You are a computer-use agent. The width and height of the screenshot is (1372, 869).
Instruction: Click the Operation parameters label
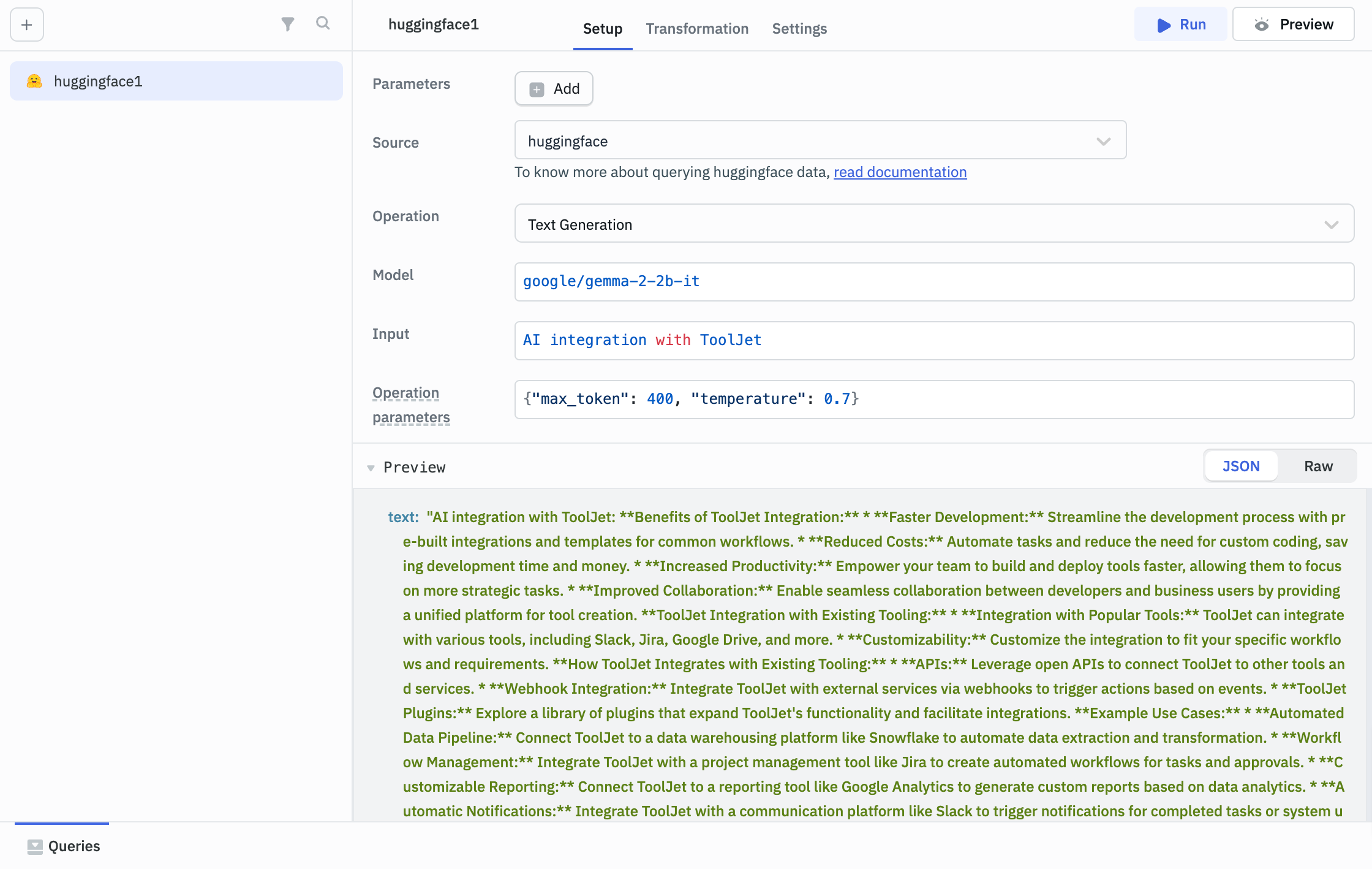point(411,405)
